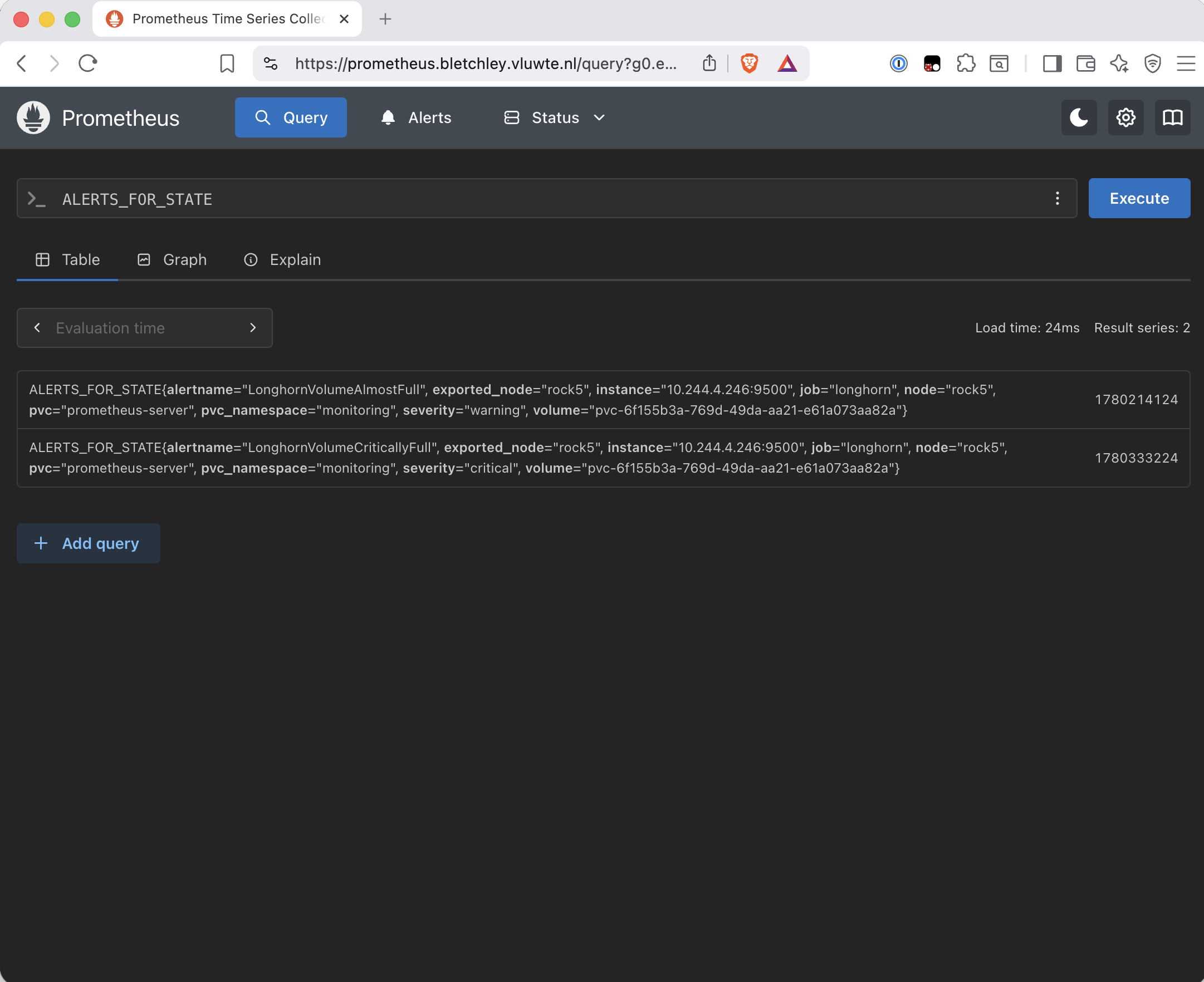Click Add query button
The width and height of the screenshot is (1204, 982).
(x=88, y=543)
